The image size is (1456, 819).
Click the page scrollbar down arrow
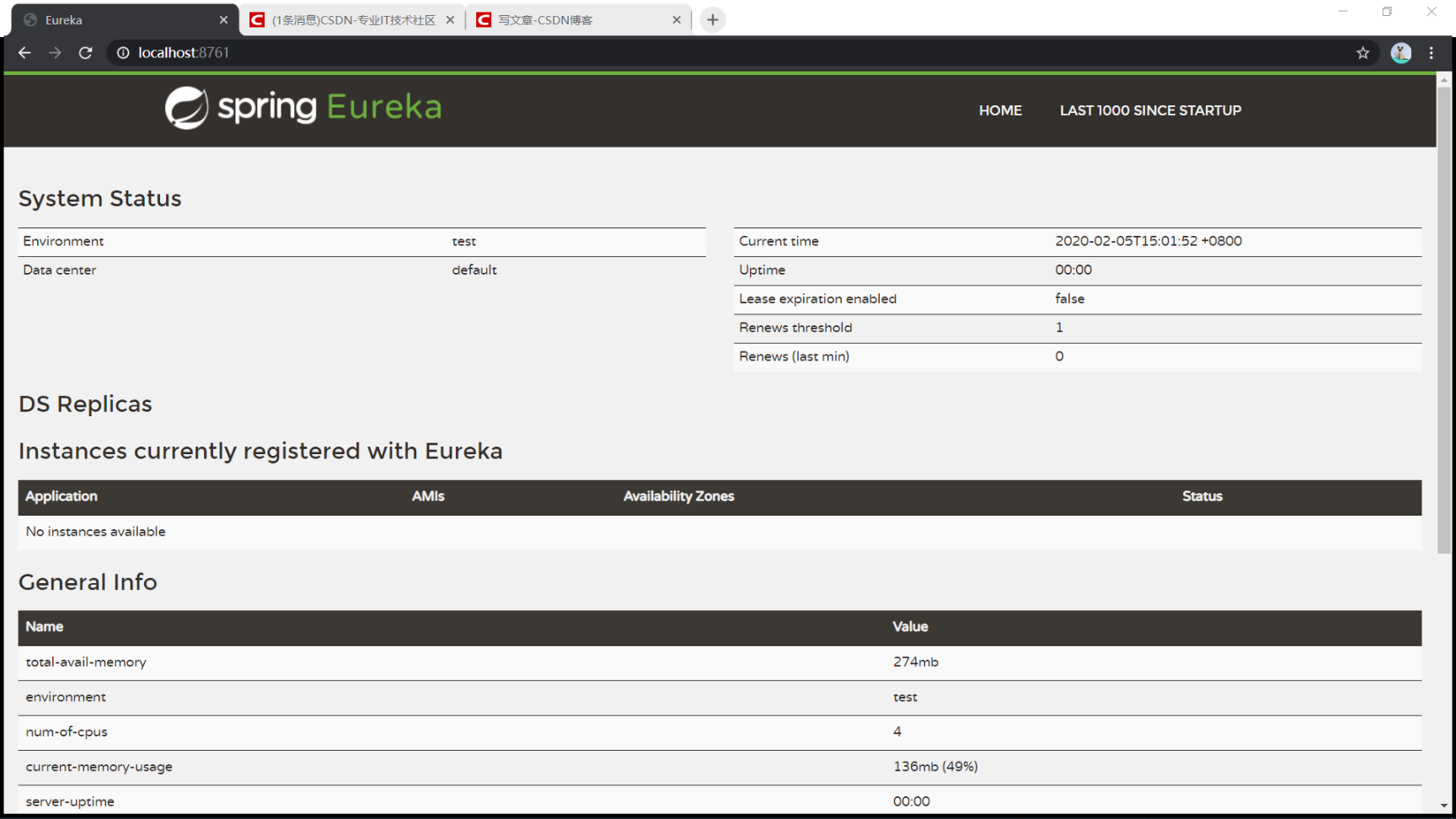pyautogui.click(x=1444, y=806)
